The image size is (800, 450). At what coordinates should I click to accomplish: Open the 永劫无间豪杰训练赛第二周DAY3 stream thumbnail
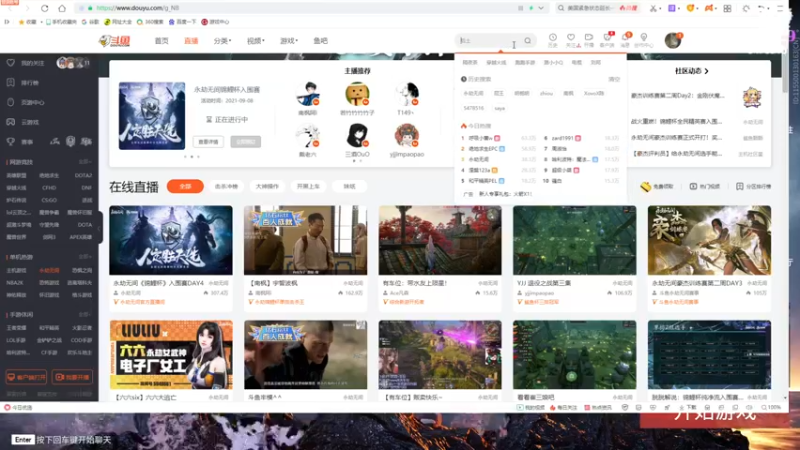(709, 240)
